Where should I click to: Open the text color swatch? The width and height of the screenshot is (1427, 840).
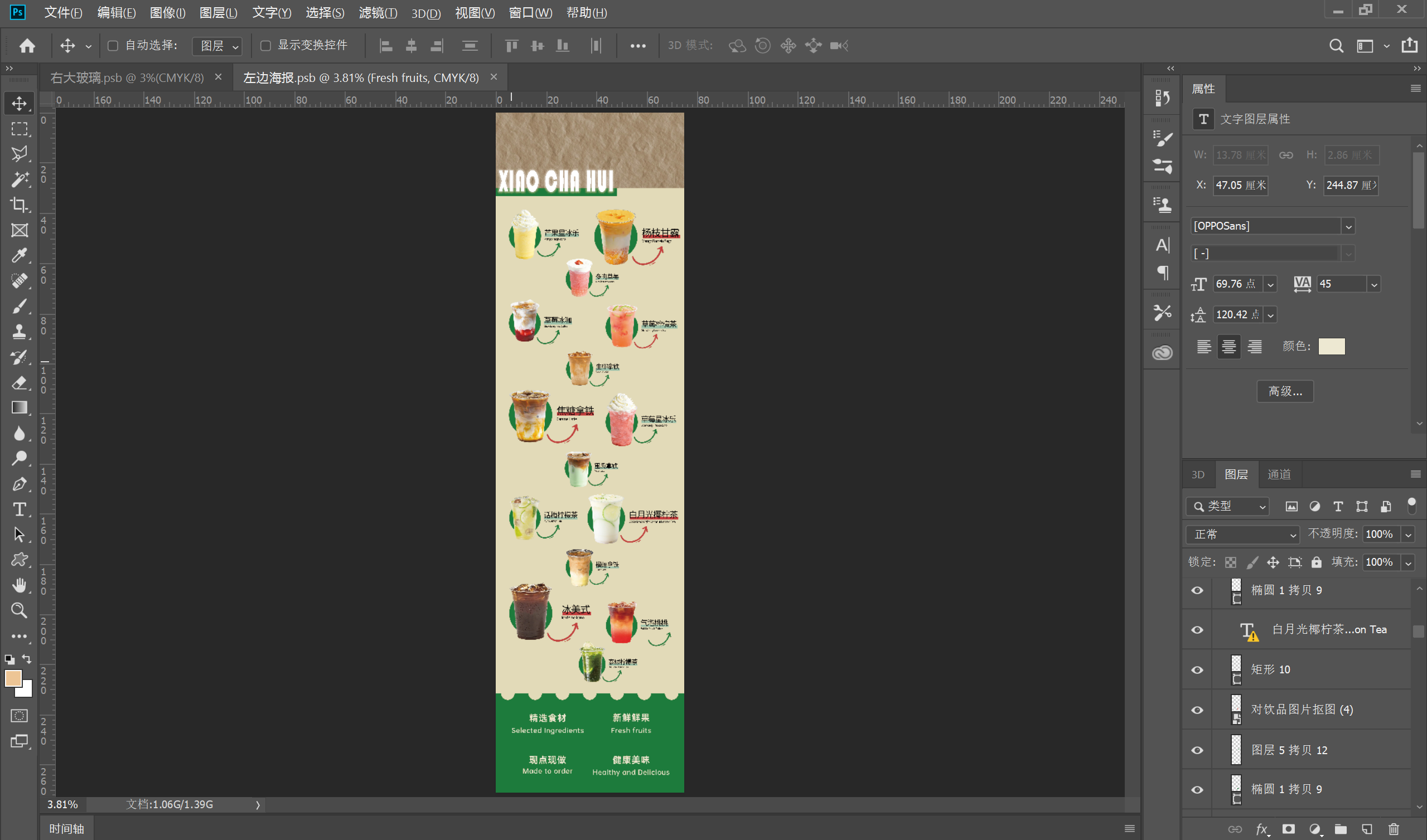click(x=1331, y=346)
